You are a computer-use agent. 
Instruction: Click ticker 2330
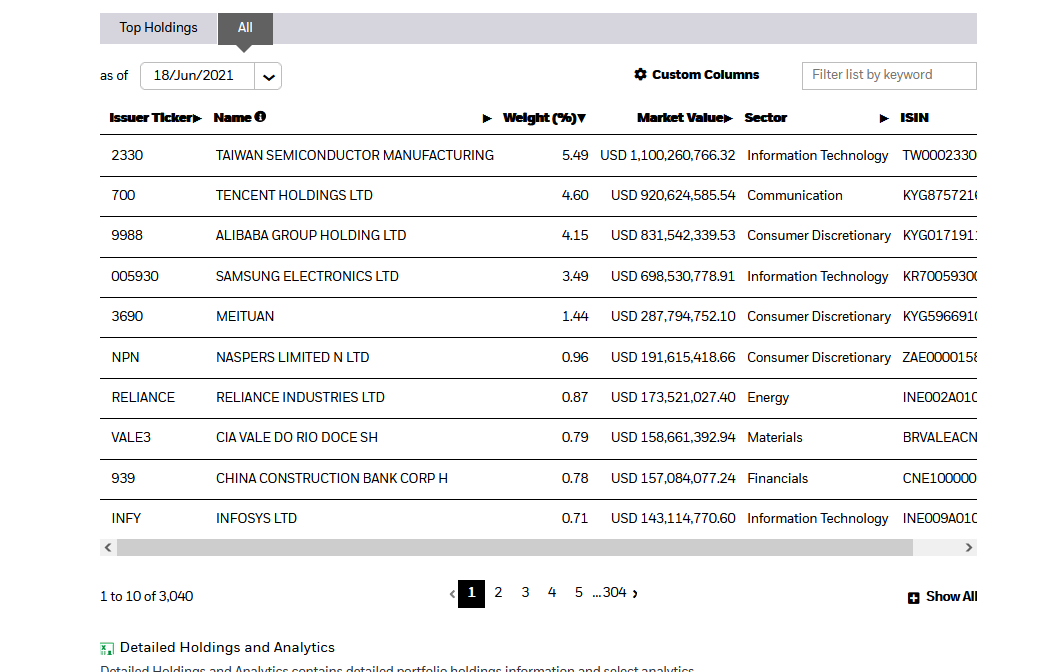(127, 155)
